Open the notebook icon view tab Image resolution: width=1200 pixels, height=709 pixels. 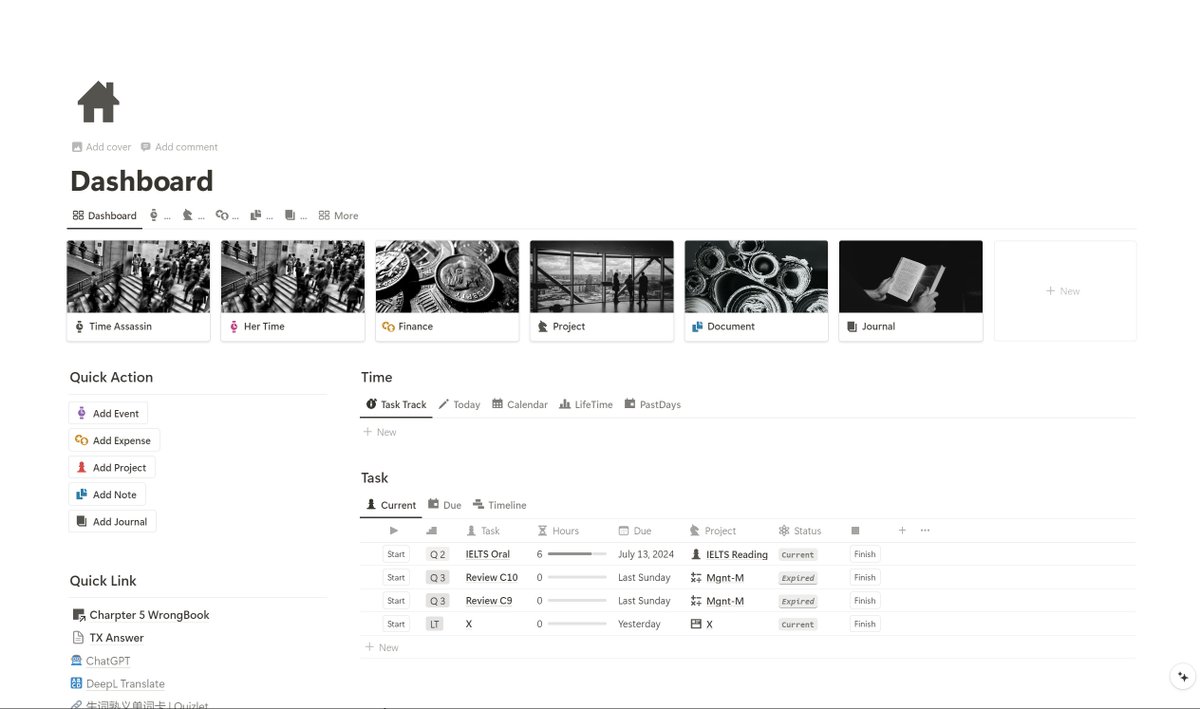[x=295, y=215]
